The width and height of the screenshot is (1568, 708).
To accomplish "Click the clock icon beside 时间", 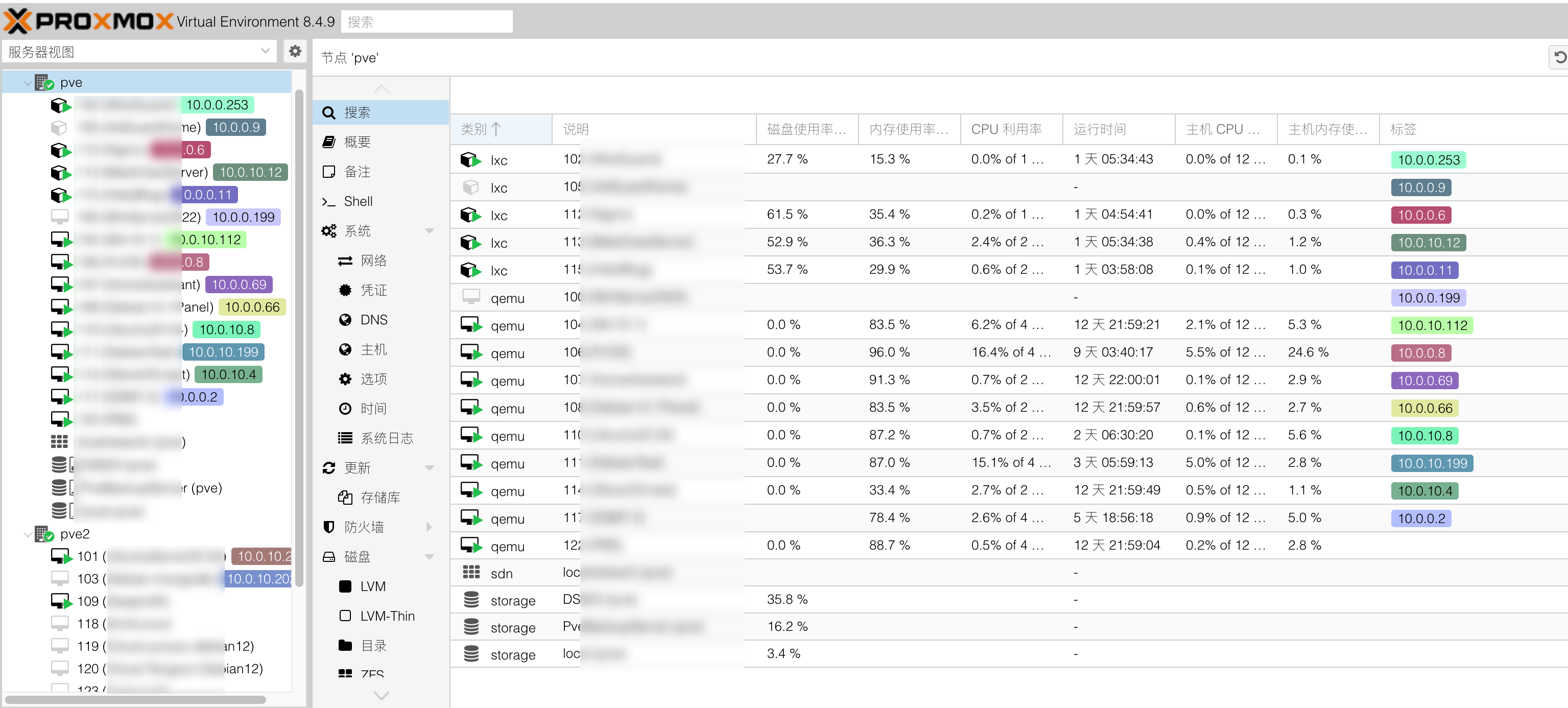I will coord(345,409).
